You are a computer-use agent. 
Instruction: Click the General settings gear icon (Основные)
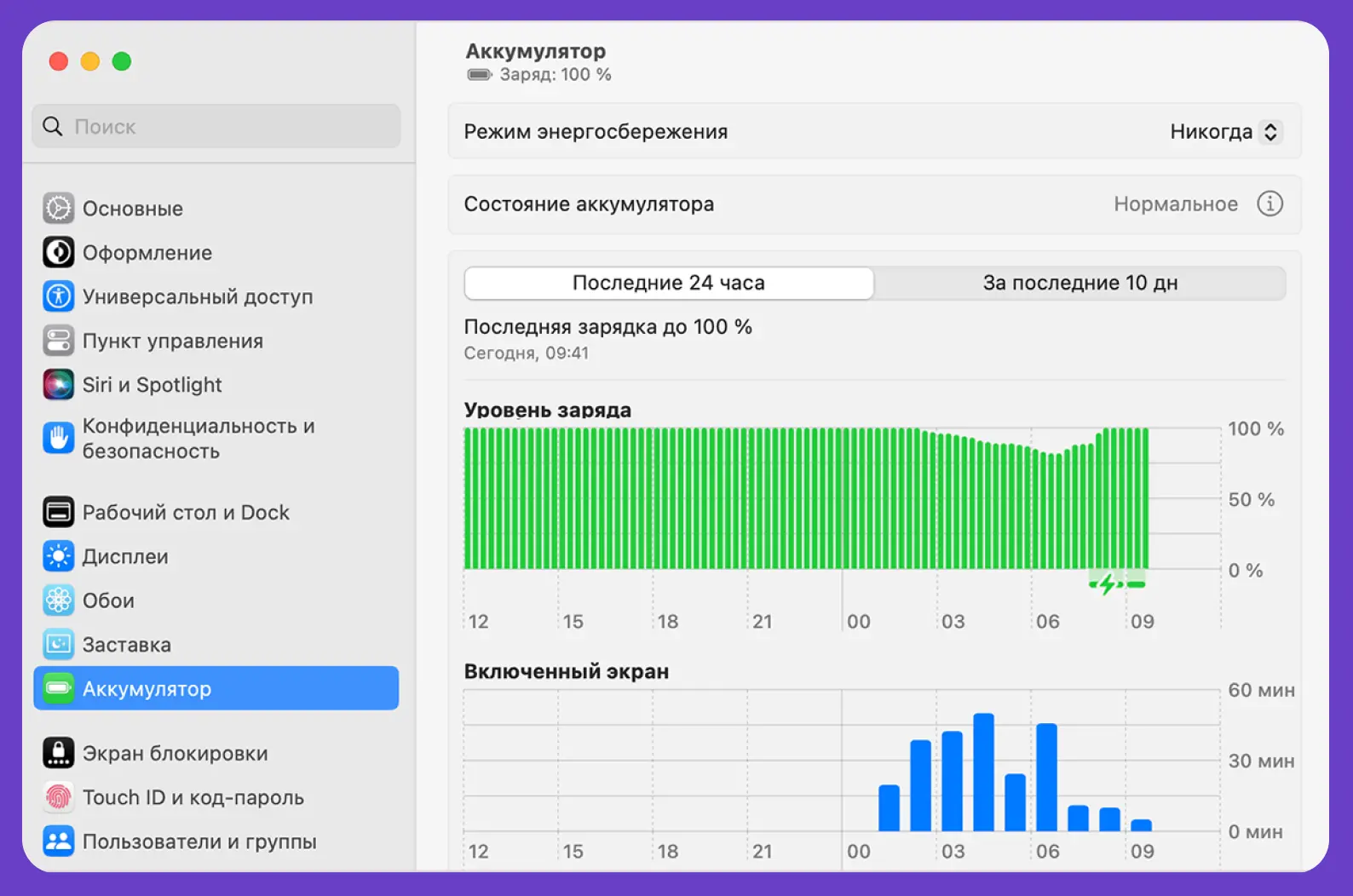click(x=59, y=209)
